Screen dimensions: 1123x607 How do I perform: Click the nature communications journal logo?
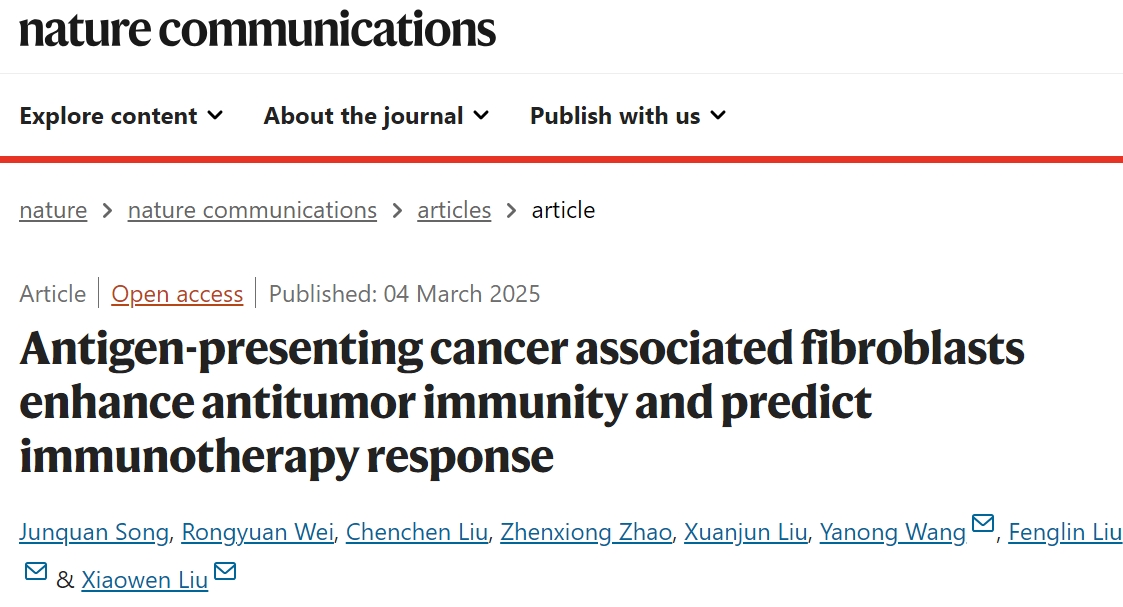coord(257,29)
